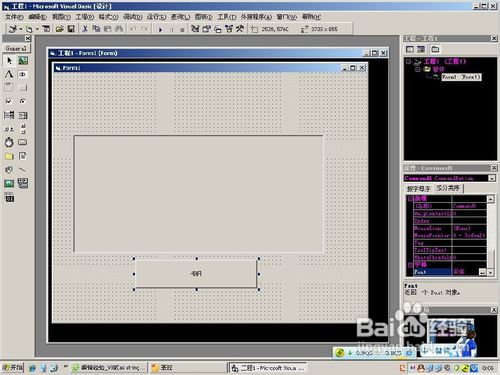
Task: Click the selected command button on Form1
Action: 196,274
